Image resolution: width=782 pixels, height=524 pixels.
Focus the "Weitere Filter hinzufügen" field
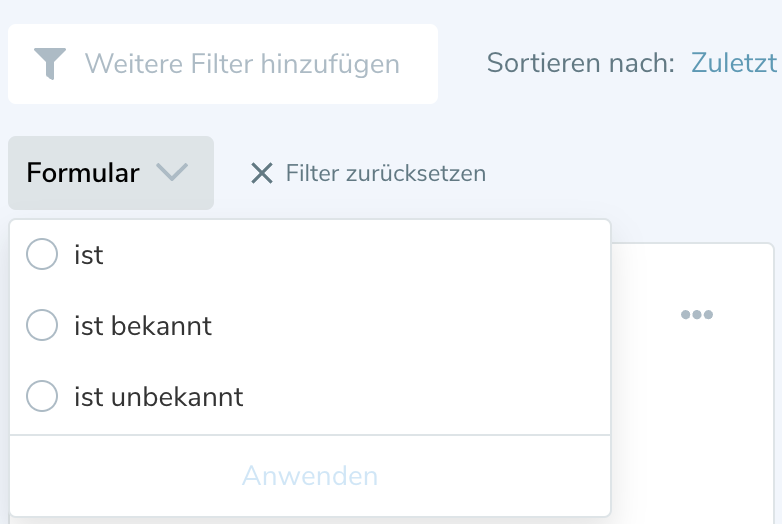tap(242, 64)
